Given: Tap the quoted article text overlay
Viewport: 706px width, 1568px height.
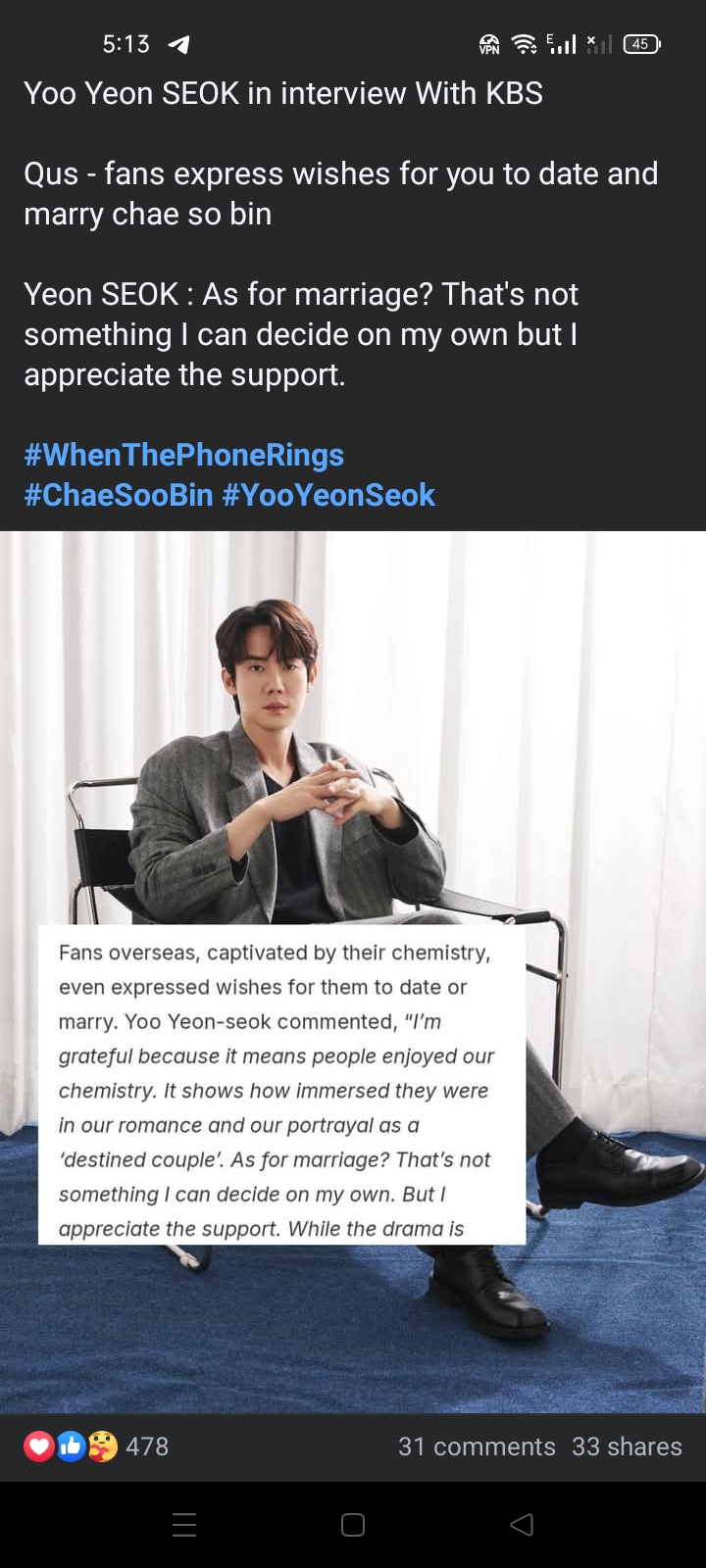Looking at the screenshot, I should coord(282,1085).
